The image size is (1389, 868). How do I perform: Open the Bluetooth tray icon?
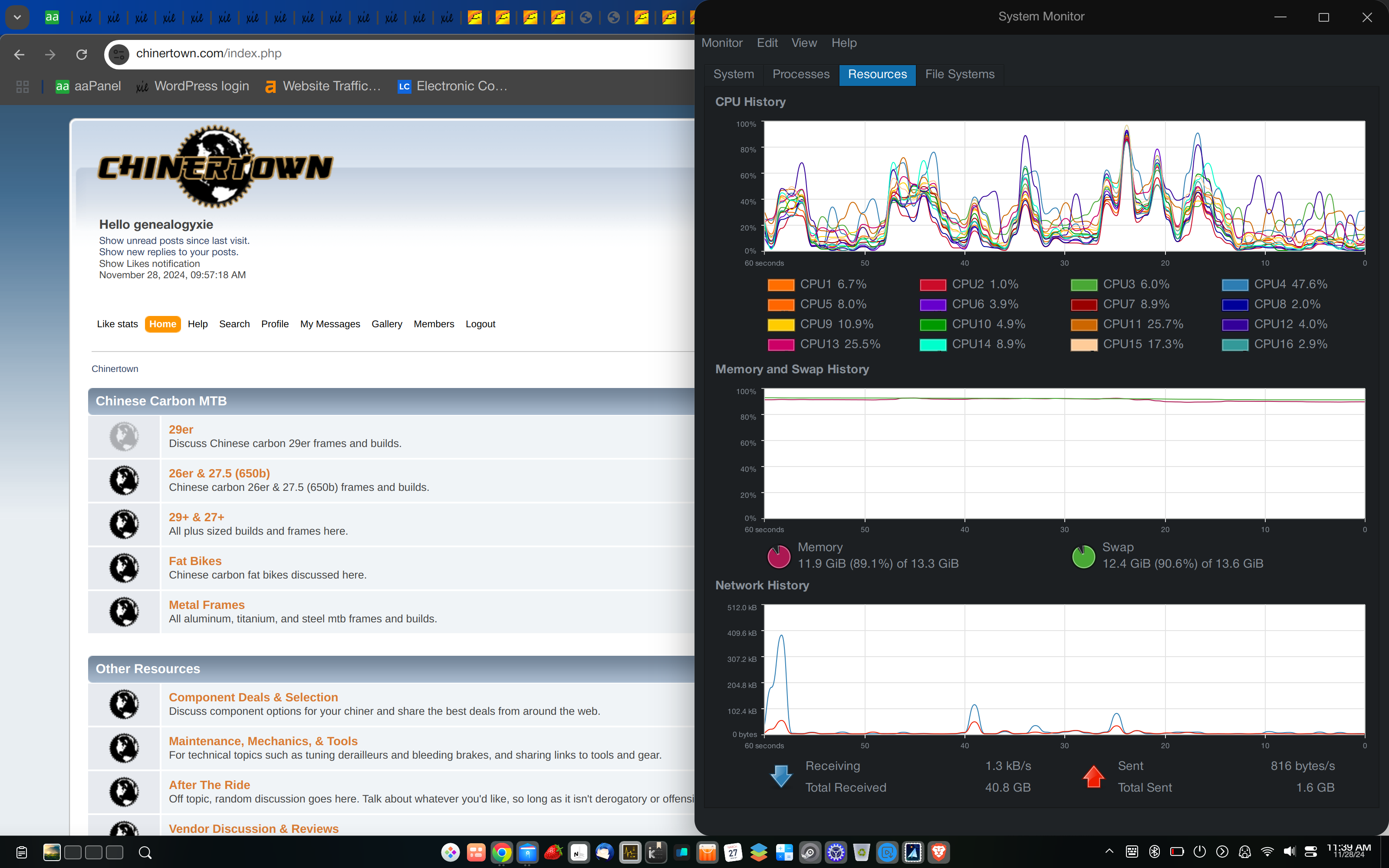pyautogui.click(x=1154, y=852)
